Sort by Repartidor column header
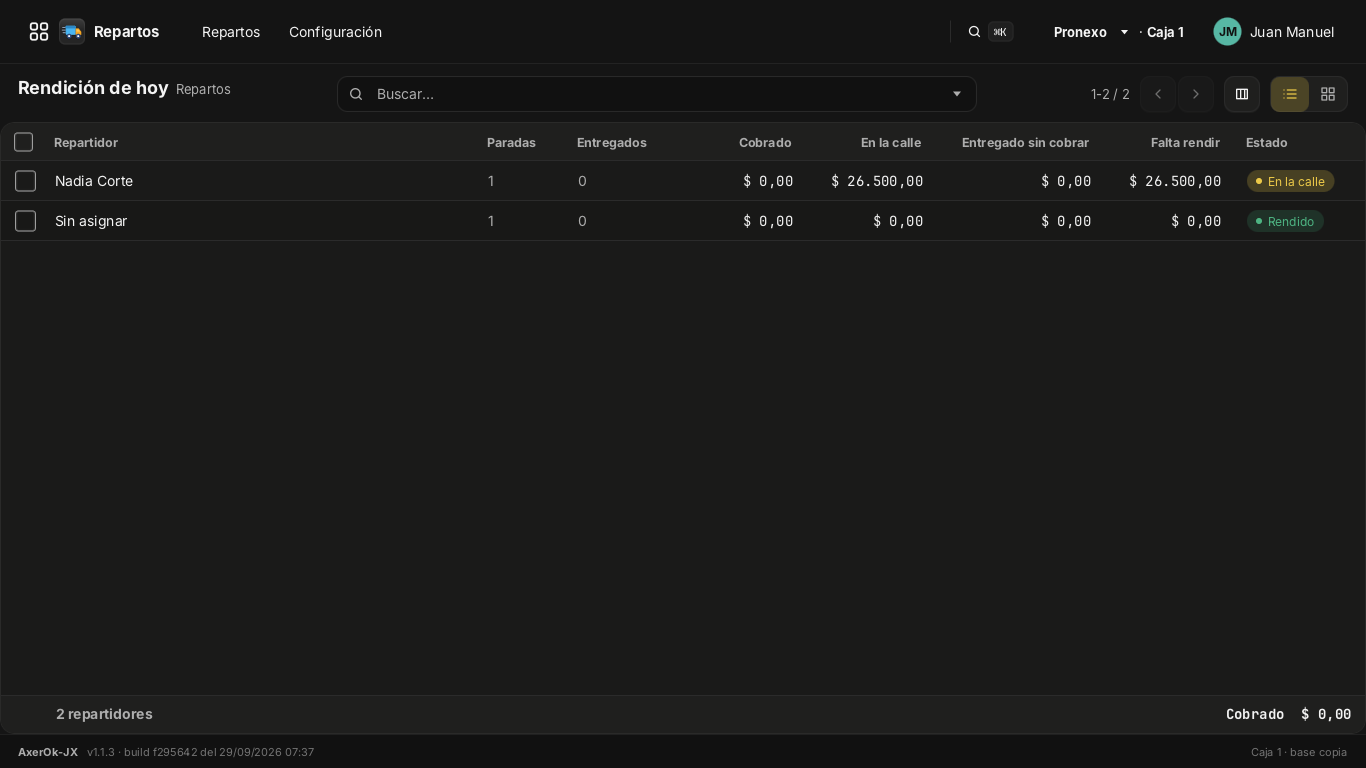This screenshot has width=1366, height=768. (86, 142)
